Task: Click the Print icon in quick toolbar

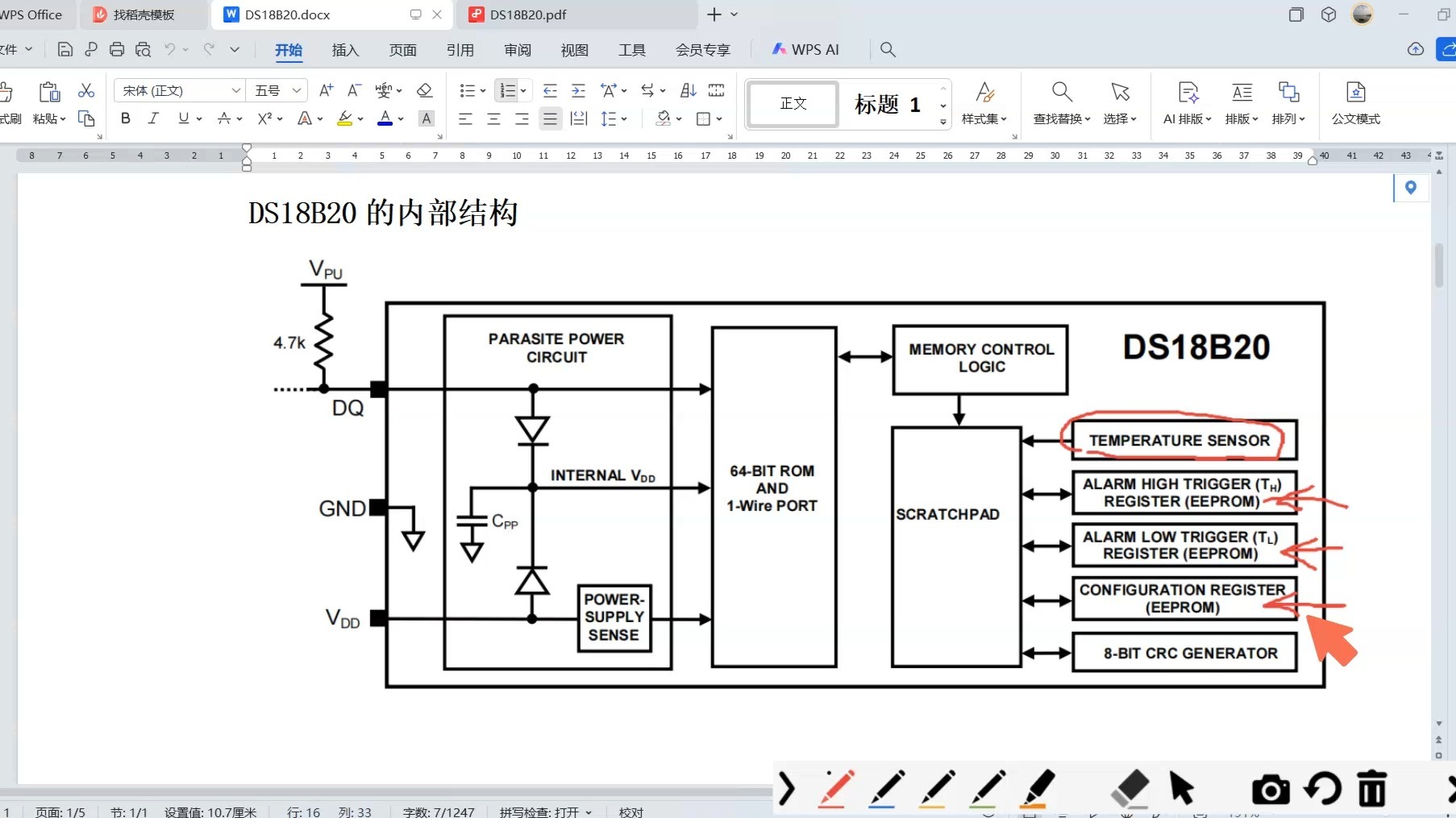Action: click(117, 49)
